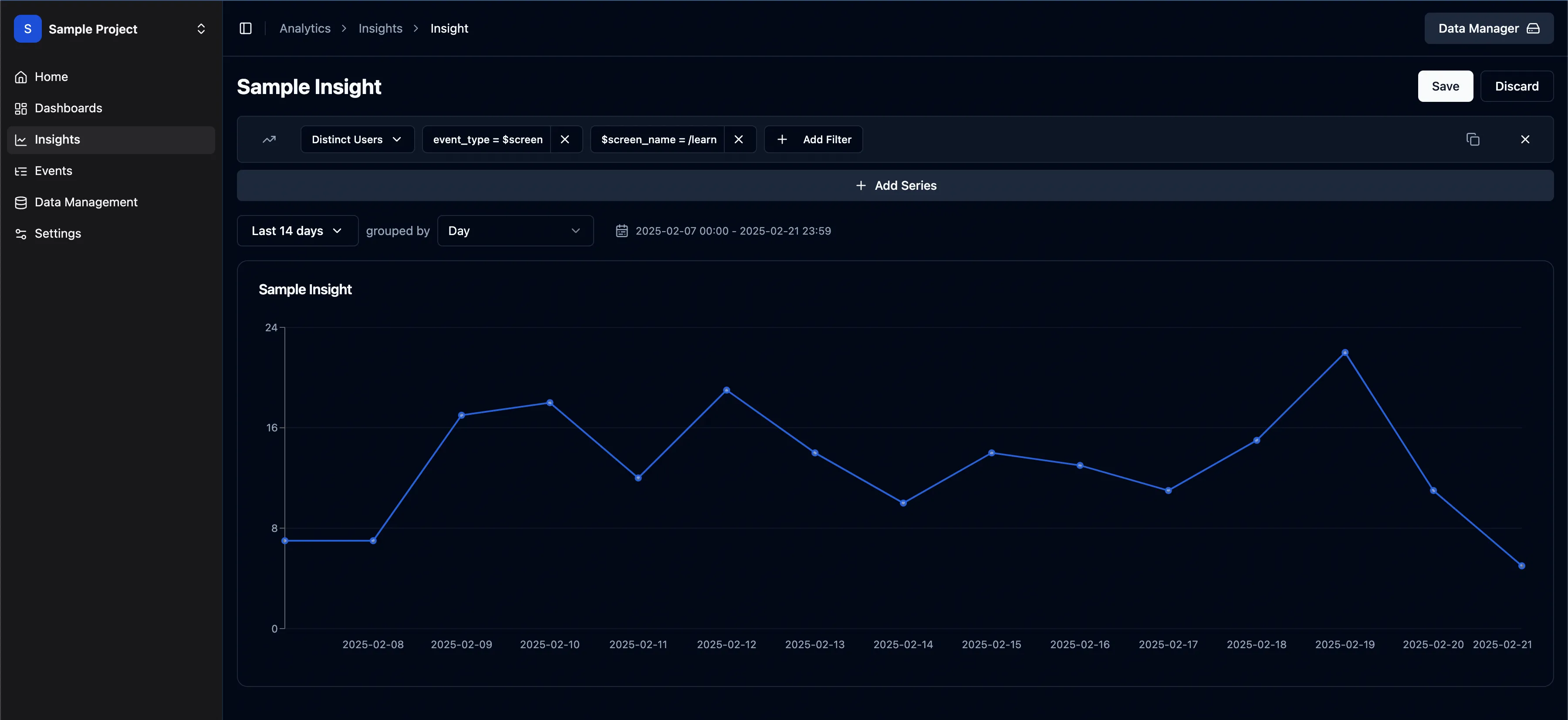This screenshot has height=720, width=1568.
Task: Click Add Series
Action: coord(896,185)
